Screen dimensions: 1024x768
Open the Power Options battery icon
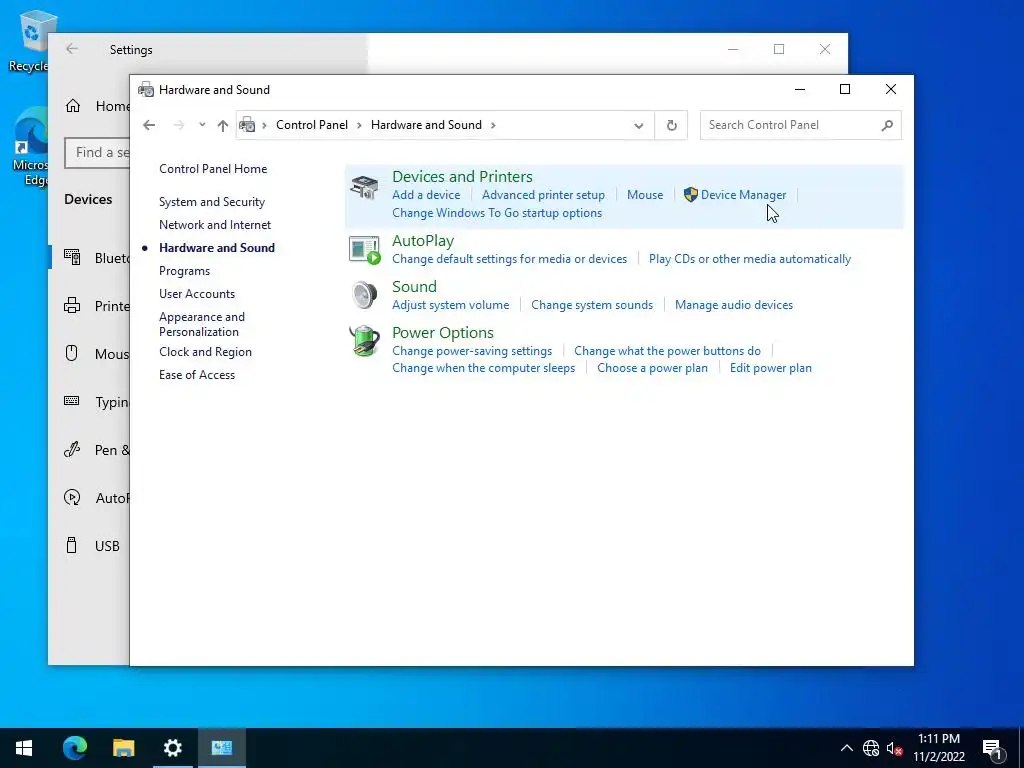coord(364,341)
